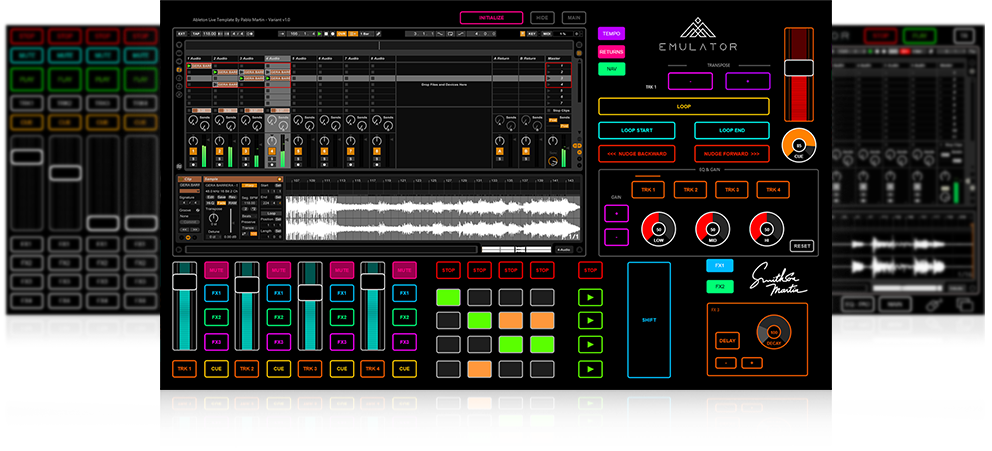Launch the second scene play button
Screen dimensions: 992x451
(x=590, y=321)
